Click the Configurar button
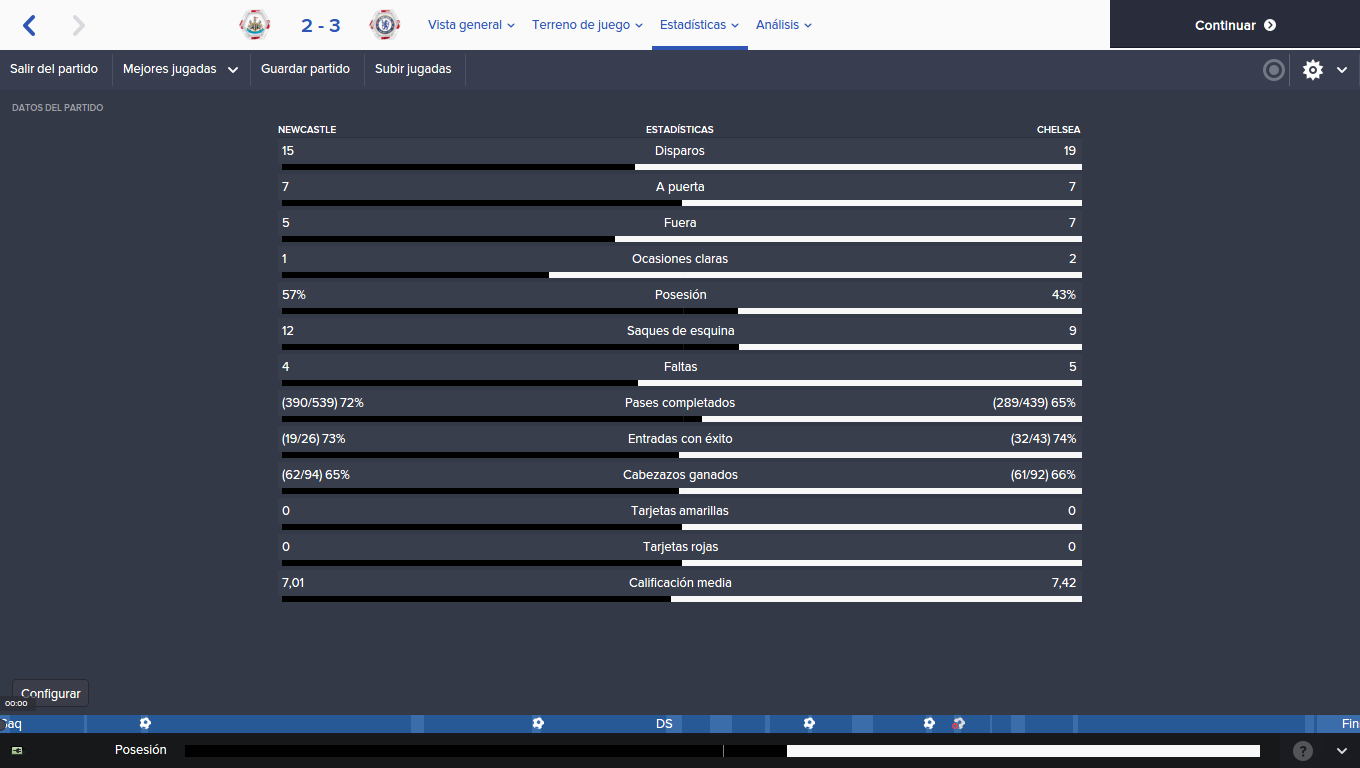This screenshot has height=768, width=1360. point(50,693)
